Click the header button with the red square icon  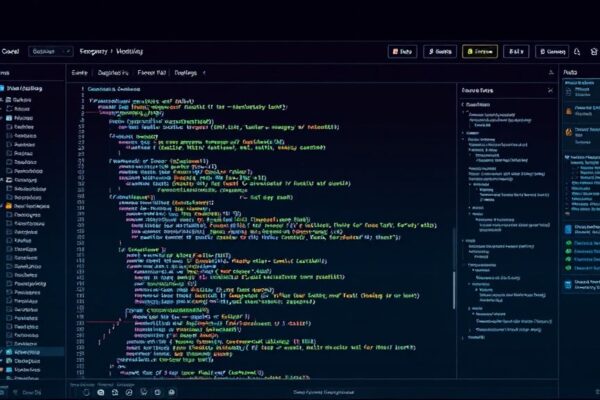point(402,51)
